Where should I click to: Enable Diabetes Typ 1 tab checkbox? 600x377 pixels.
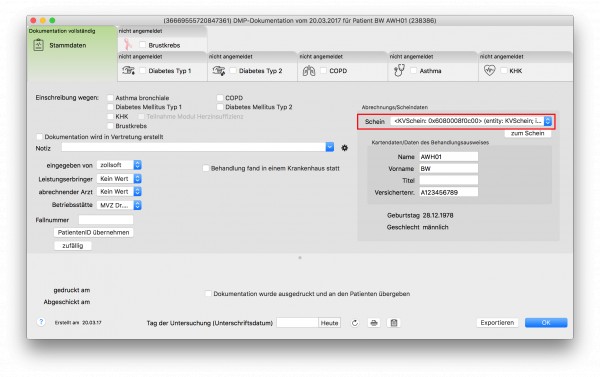click(x=142, y=70)
